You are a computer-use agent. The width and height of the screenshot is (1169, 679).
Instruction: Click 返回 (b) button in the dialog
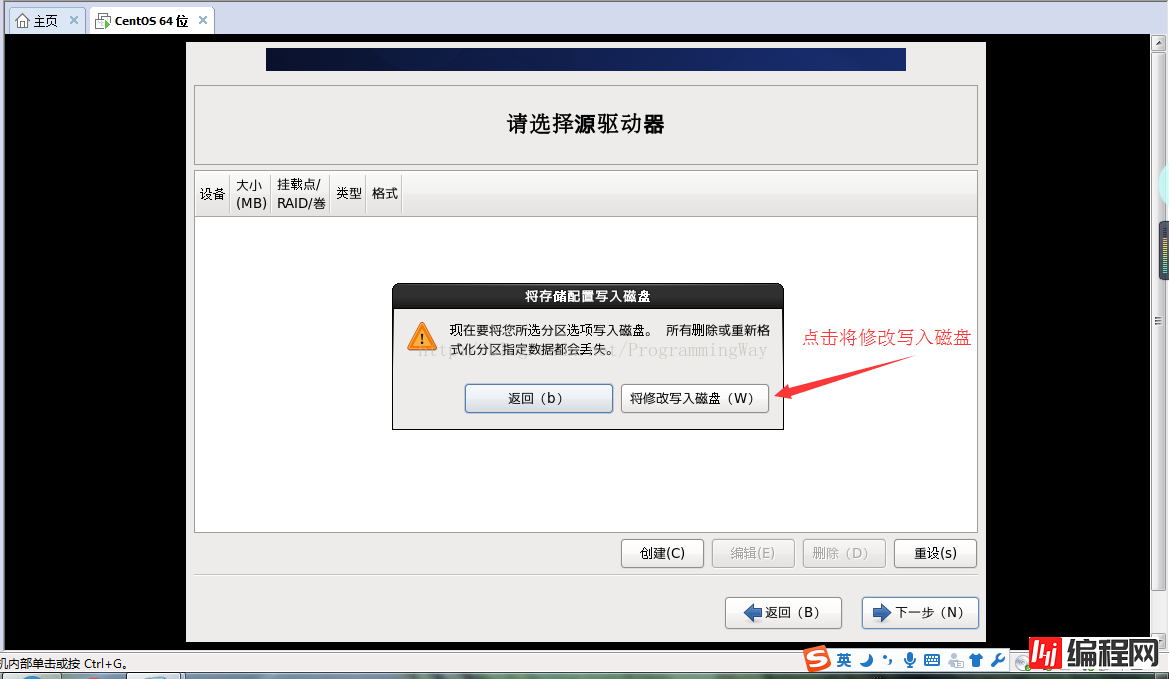[x=538, y=398]
